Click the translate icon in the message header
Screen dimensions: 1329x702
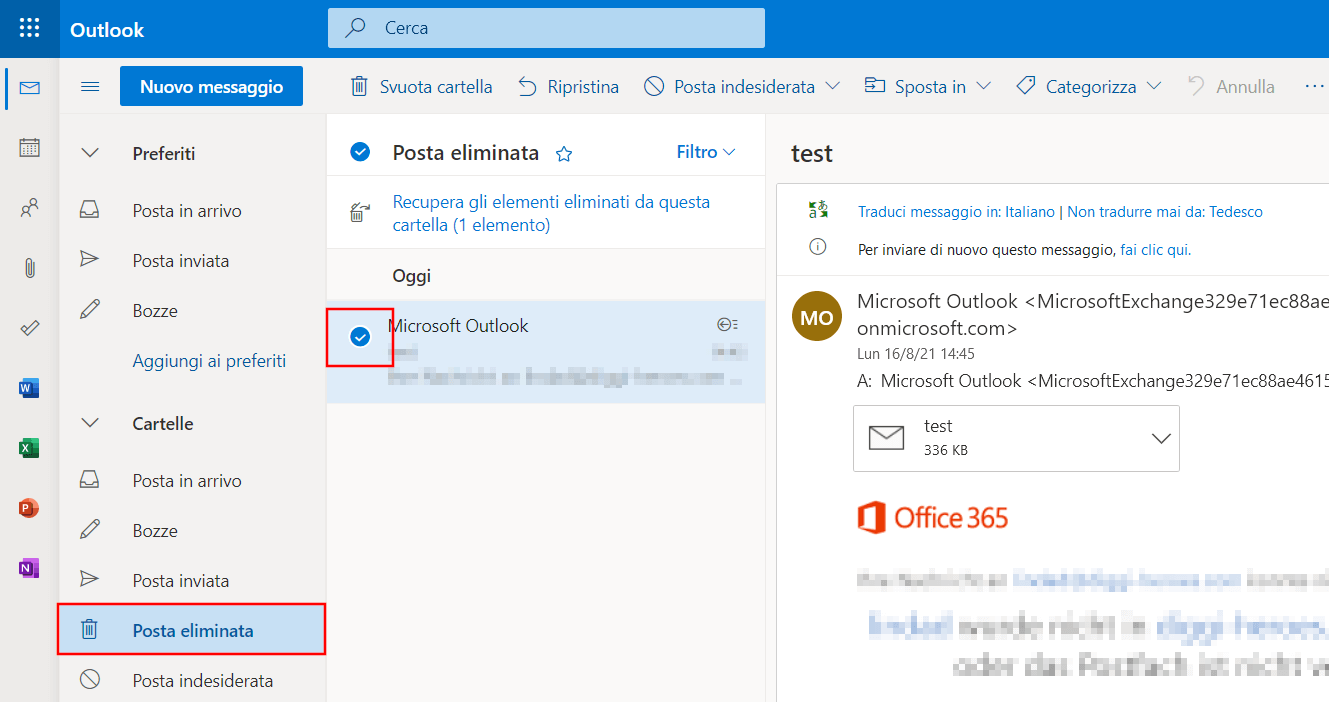click(x=819, y=211)
